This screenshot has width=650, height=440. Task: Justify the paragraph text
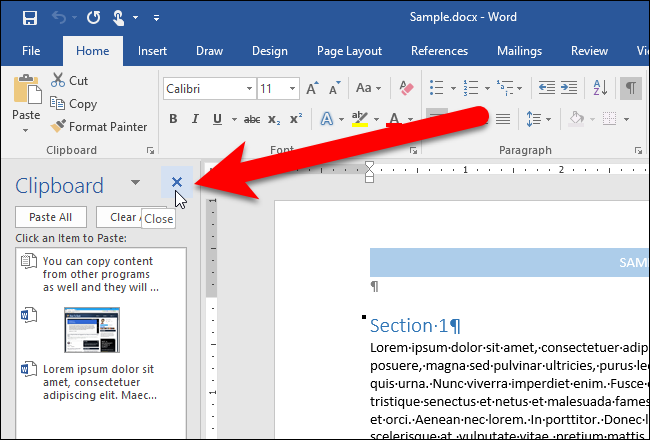point(503,119)
